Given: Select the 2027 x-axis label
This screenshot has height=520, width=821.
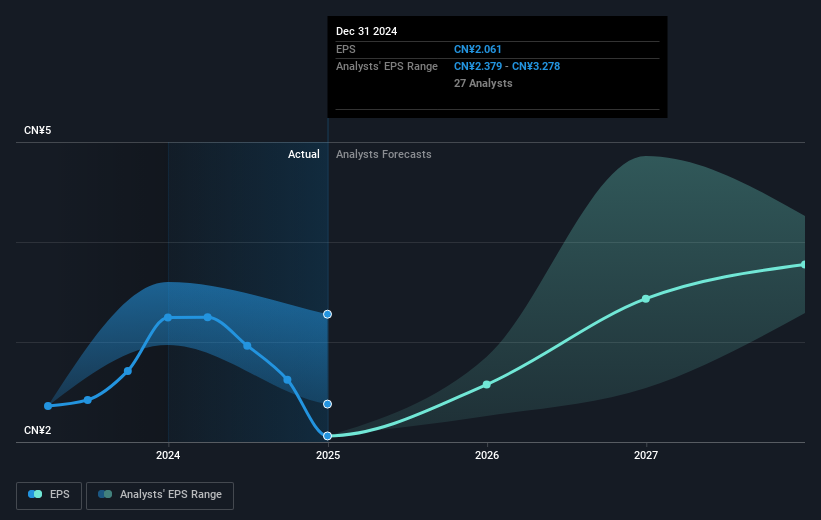Looking at the screenshot, I should click(x=646, y=456).
